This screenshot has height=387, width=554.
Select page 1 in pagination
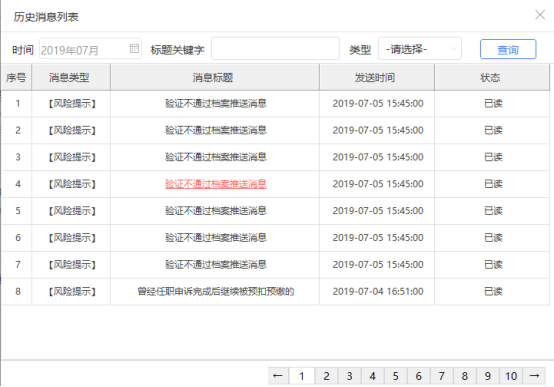[x=302, y=376]
